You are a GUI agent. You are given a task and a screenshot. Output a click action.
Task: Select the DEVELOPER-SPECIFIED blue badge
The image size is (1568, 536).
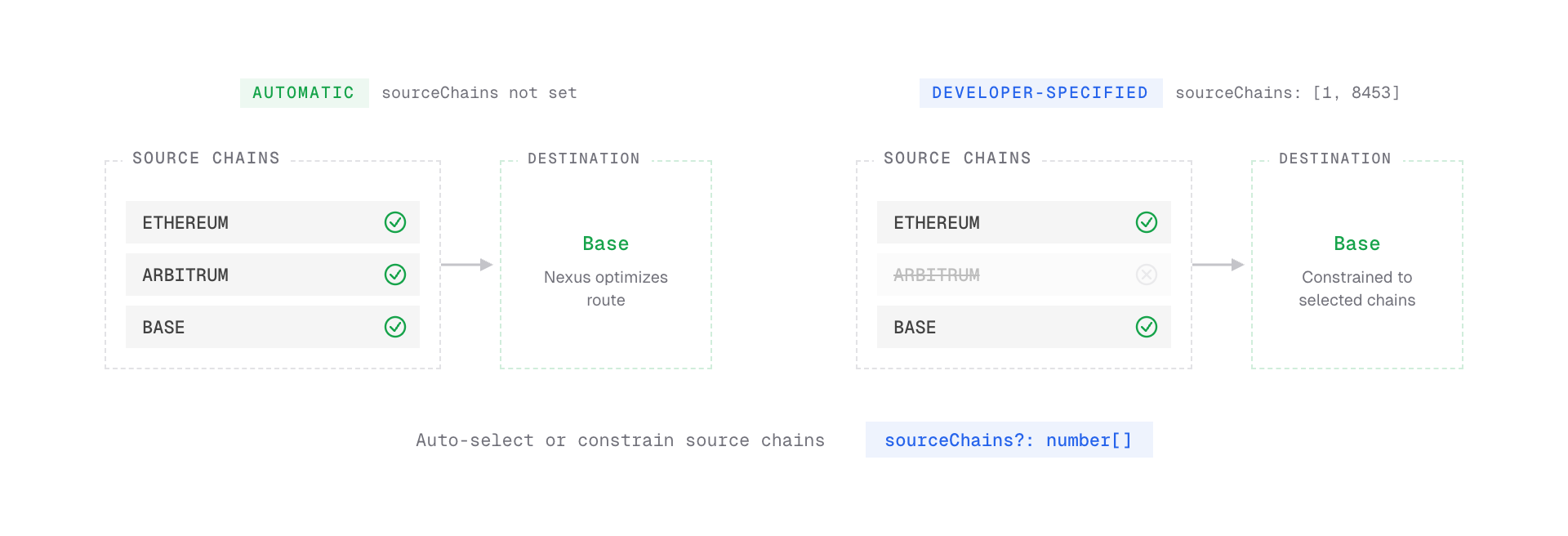(1040, 93)
